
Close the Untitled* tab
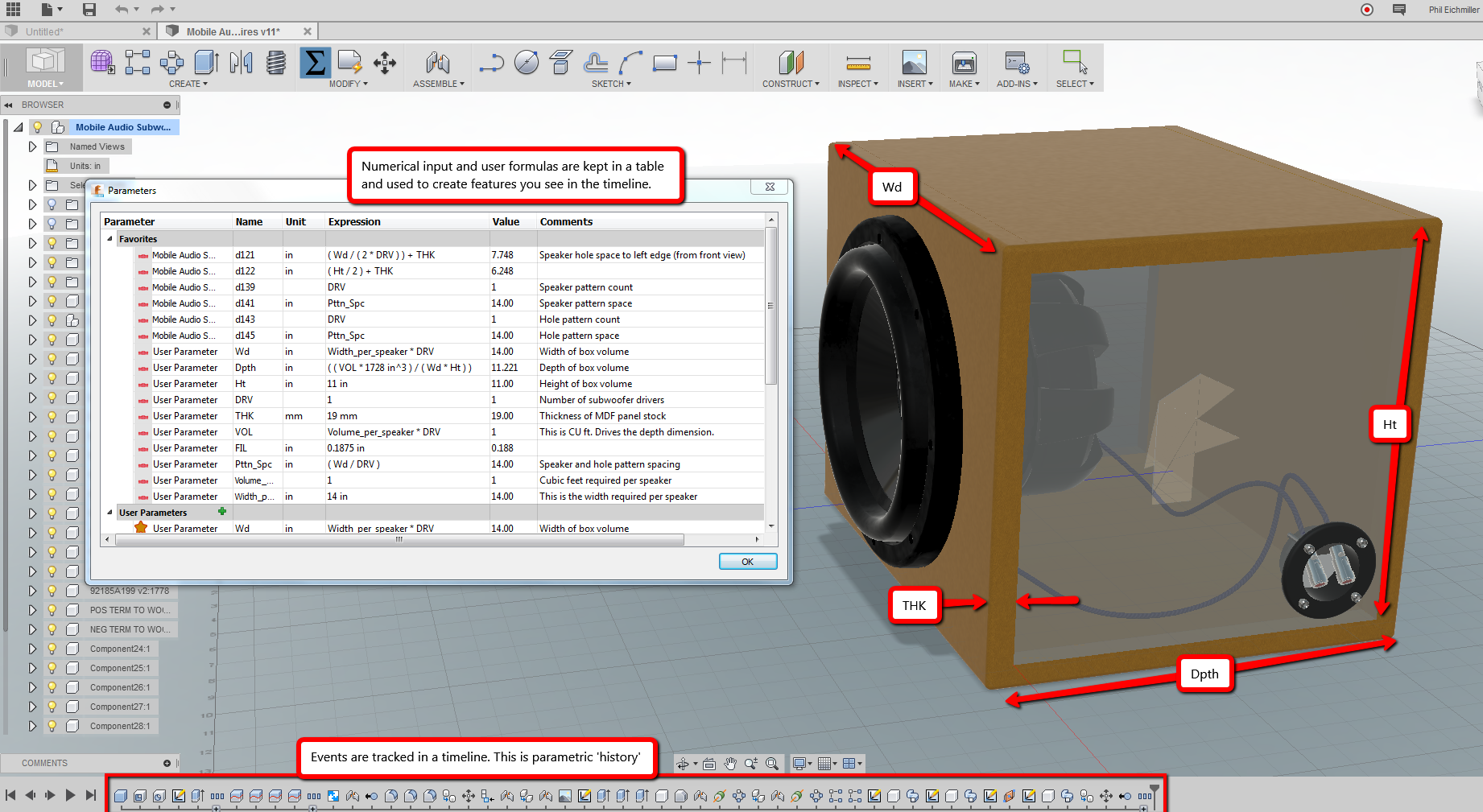click(x=147, y=31)
